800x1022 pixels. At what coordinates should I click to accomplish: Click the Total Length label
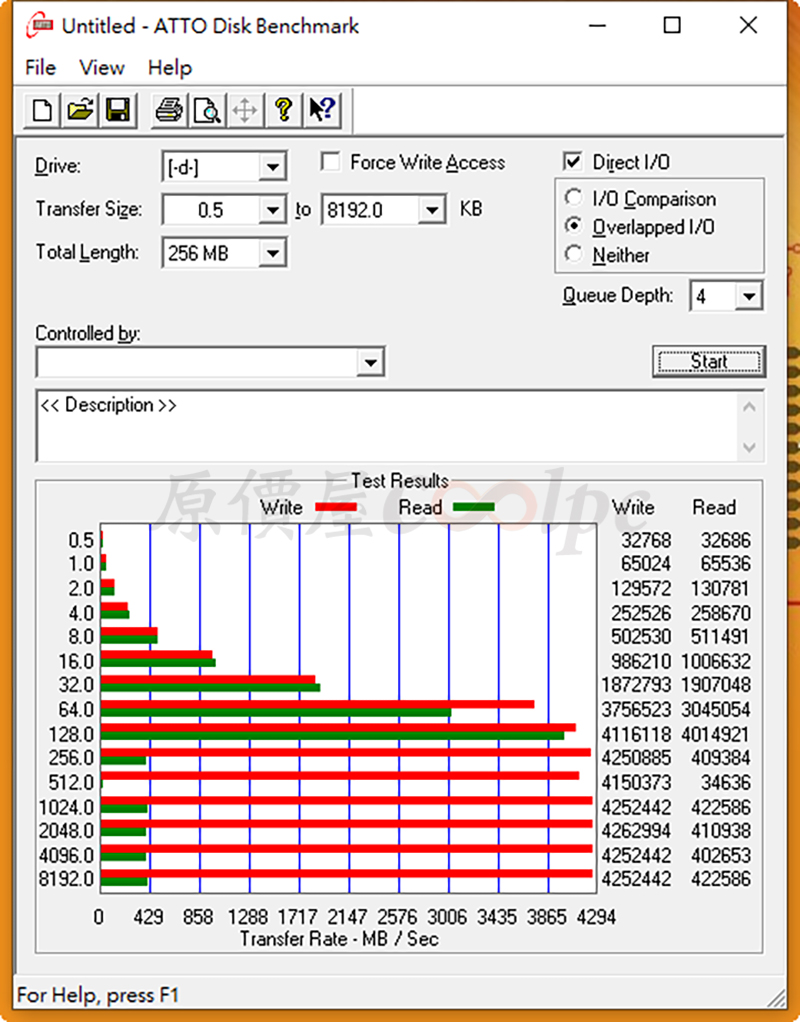(x=87, y=252)
